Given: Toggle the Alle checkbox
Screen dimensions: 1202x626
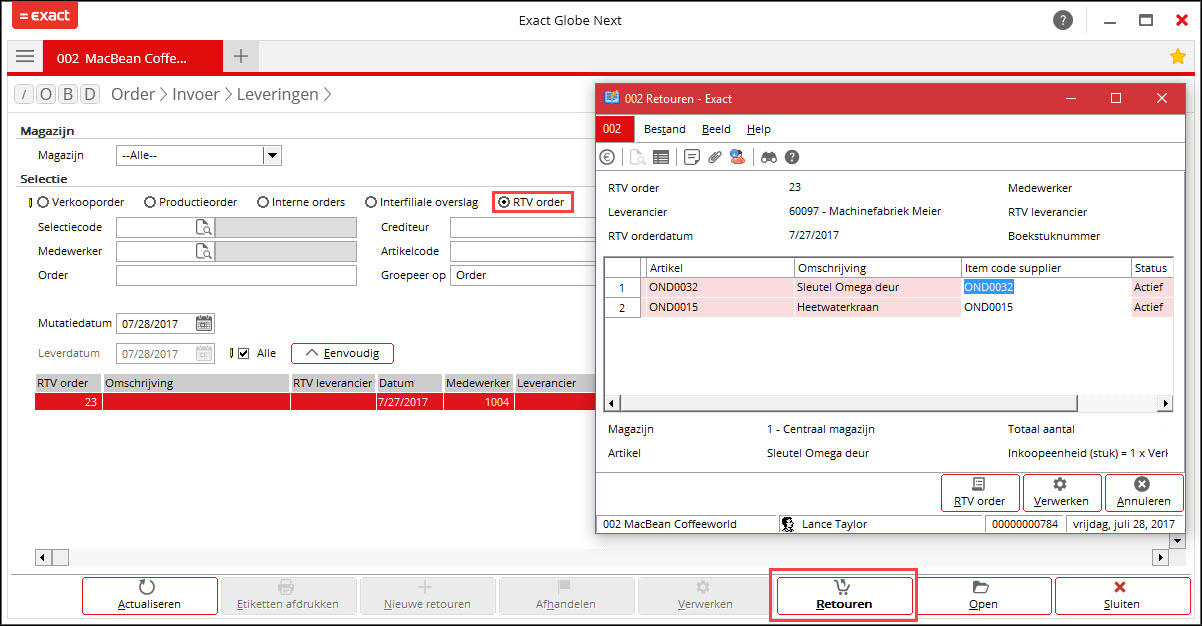Looking at the screenshot, I should 243,353.
